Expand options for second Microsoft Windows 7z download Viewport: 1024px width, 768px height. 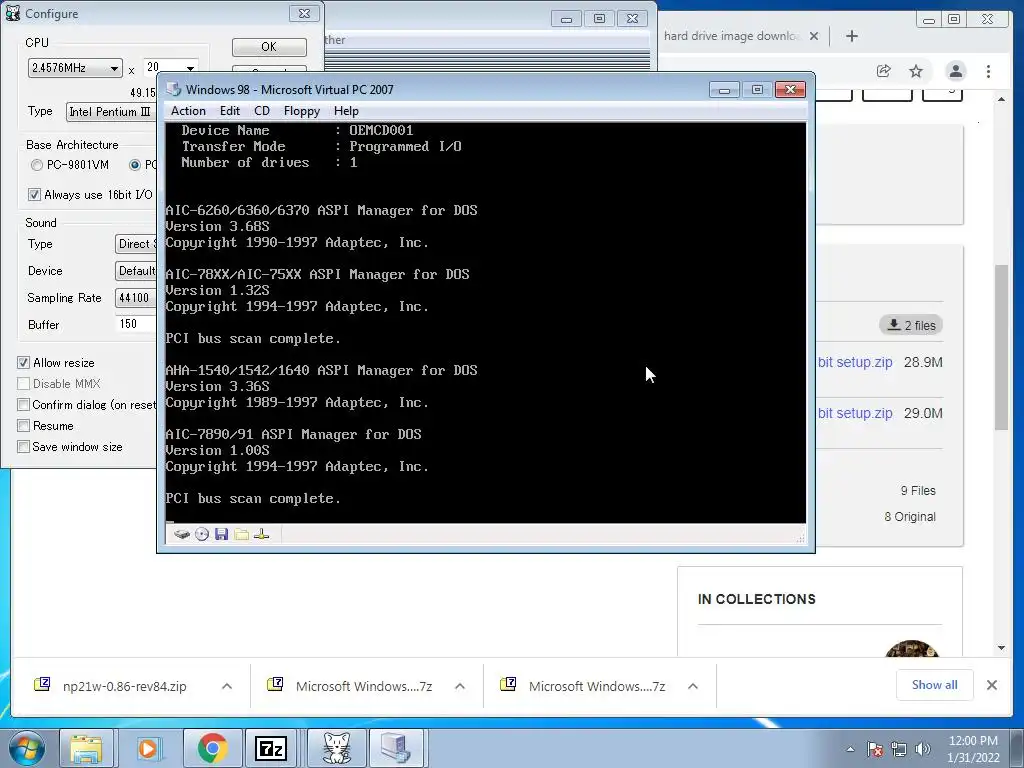coord(693,686)
